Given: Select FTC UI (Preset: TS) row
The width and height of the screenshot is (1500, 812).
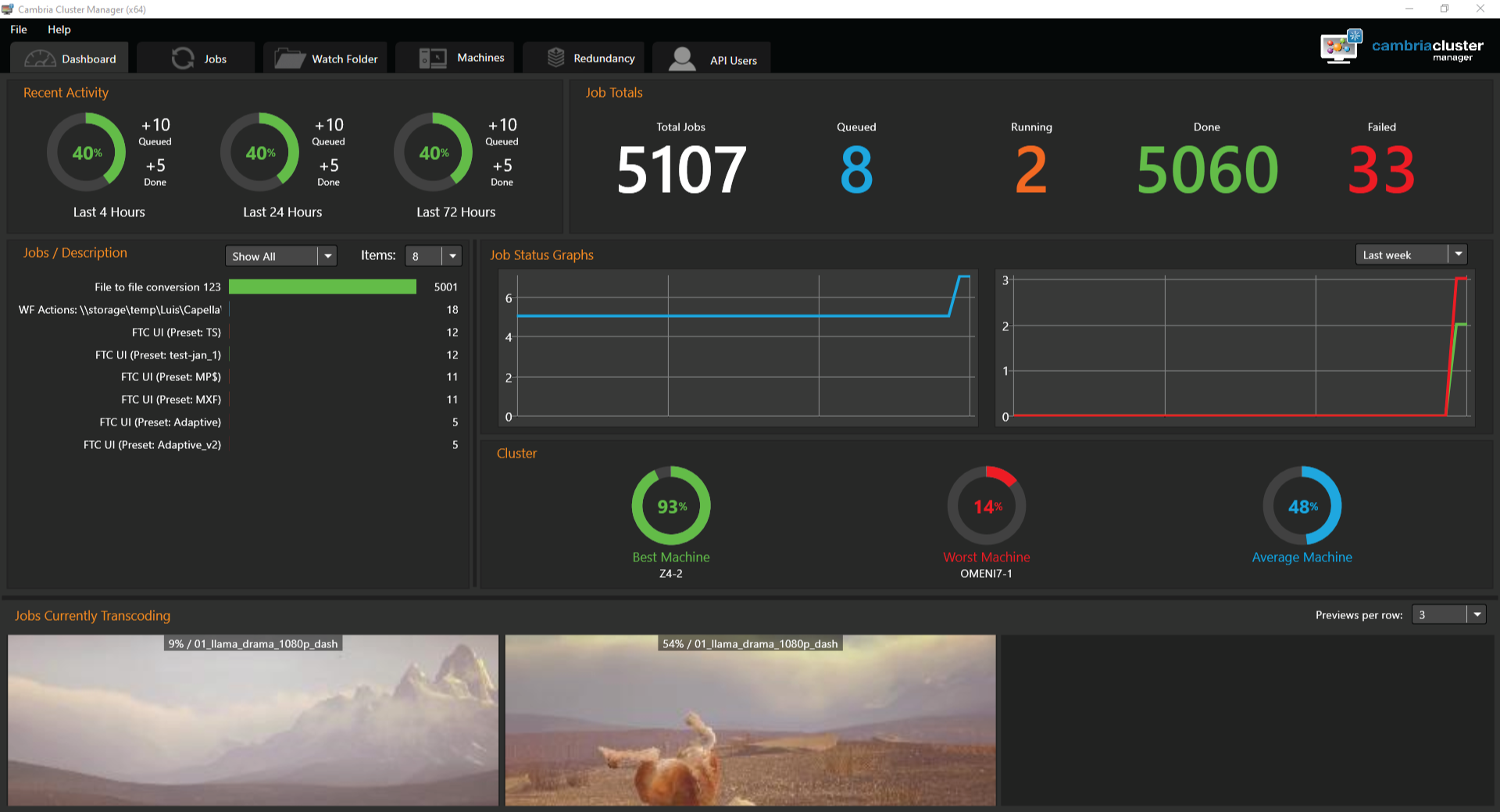Looking at the screenshot, I should [238, 332].
